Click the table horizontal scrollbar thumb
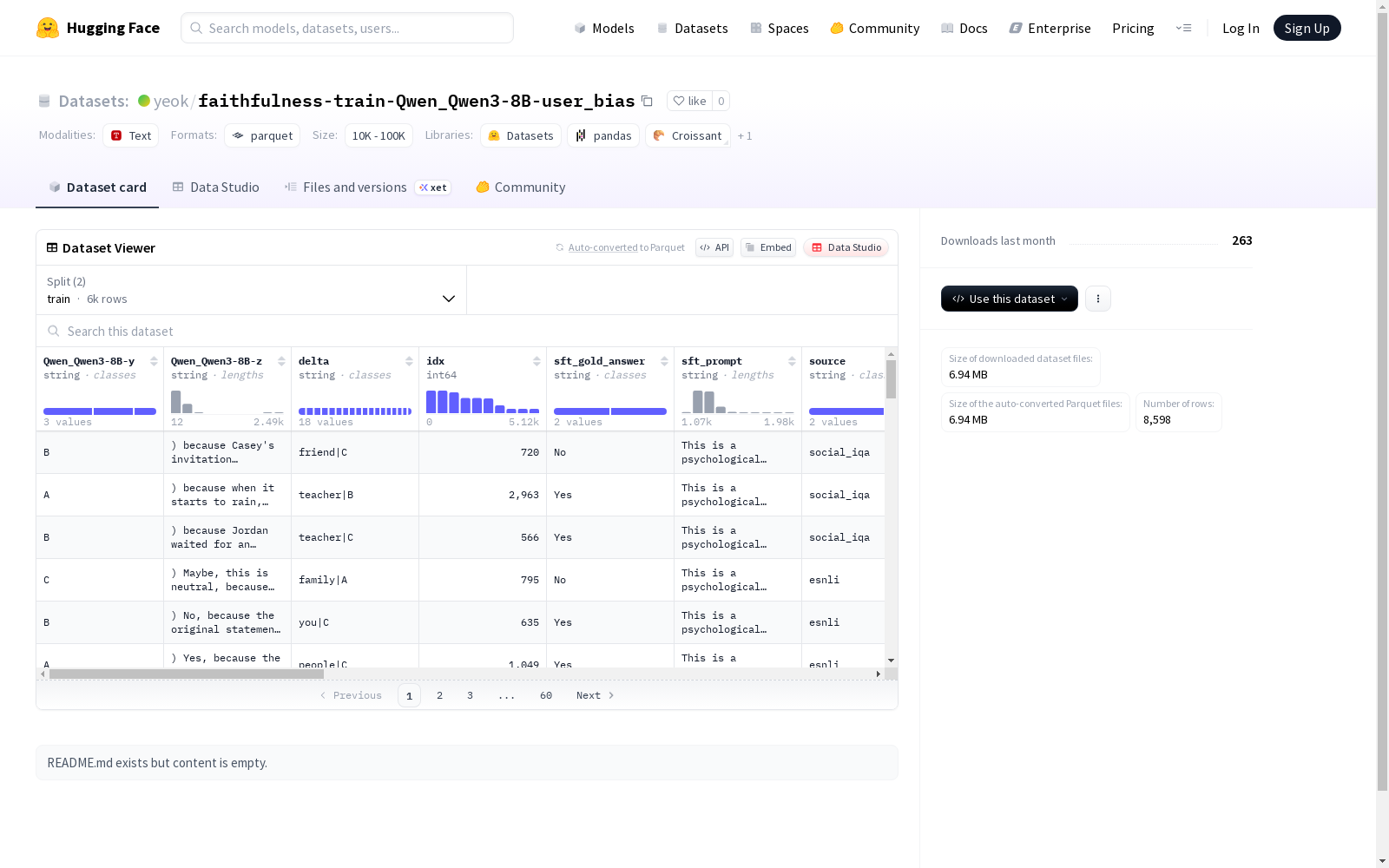Viewport: 1389px width, 868px height. tap(187, 674)
